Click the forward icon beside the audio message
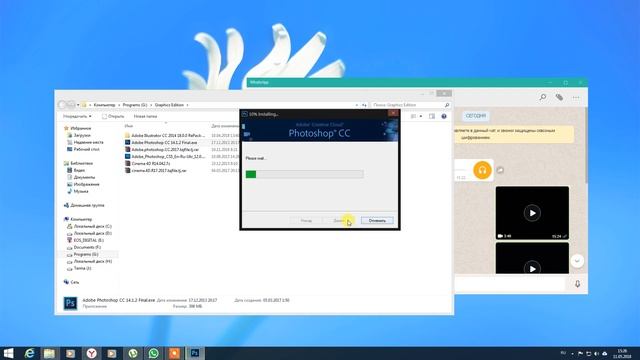This screenshot has width=640, height=360. (x=500, y=170)
